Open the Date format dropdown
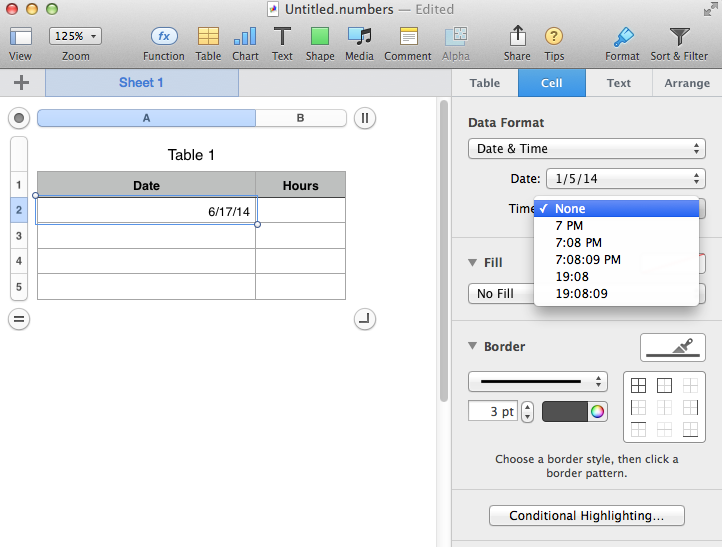This screenshot has width=722, height=547. point(625,179)
